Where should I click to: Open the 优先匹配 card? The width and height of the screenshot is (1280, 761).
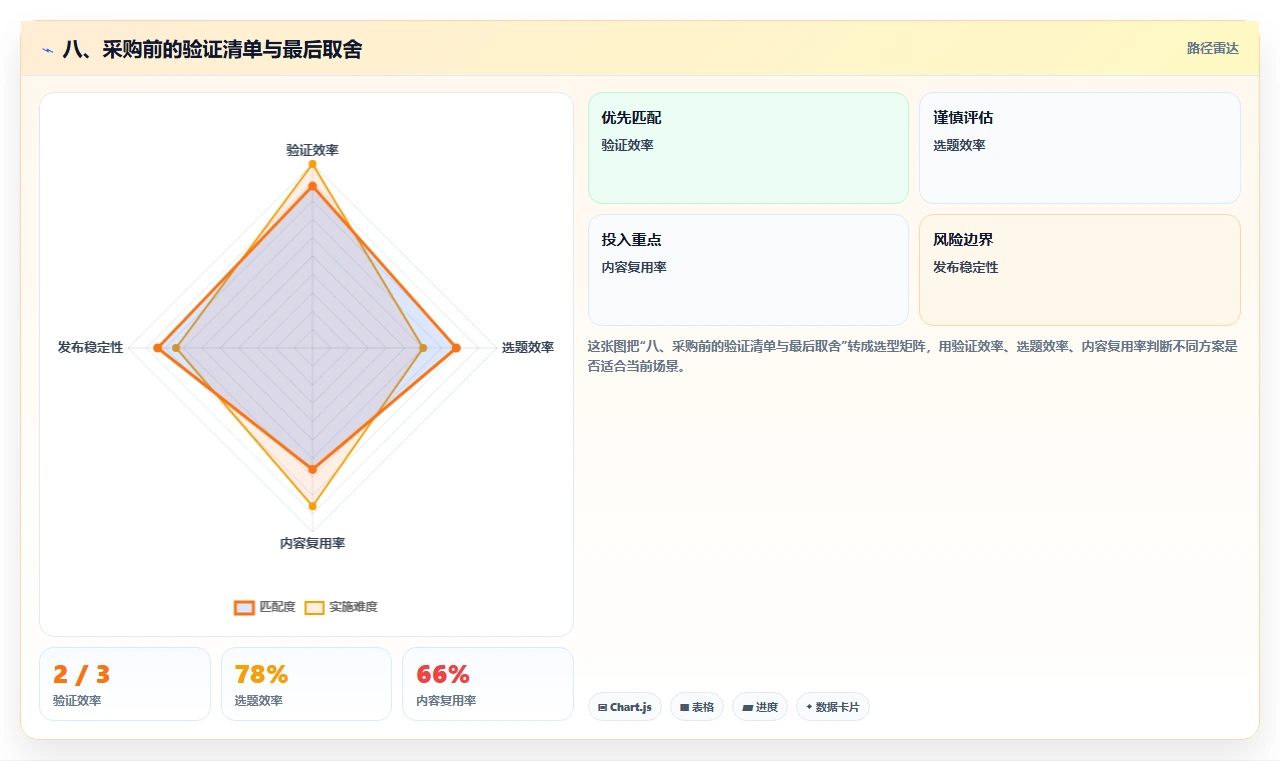coord(748,148)
